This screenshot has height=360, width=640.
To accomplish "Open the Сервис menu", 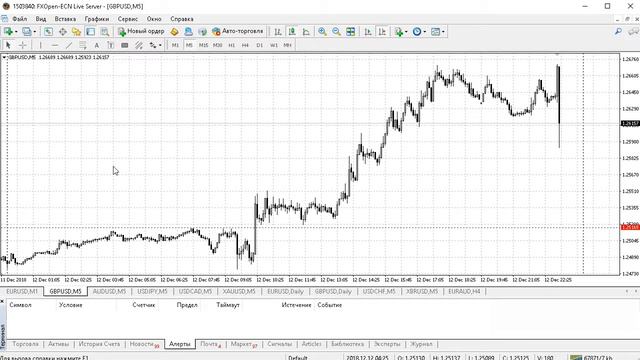I will pos(128,19).
